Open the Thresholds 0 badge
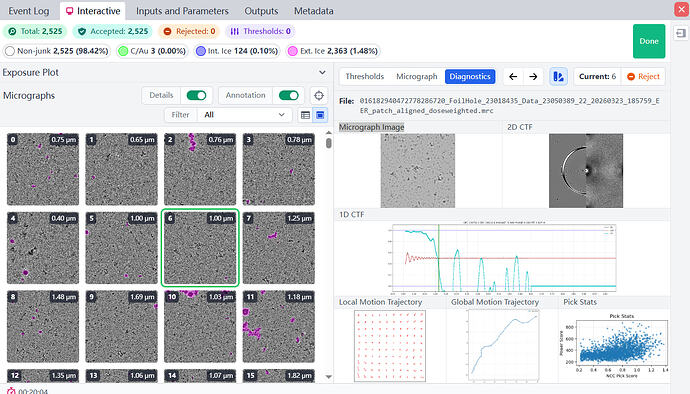The height and width of the screenshot is (394, 690). coord(261,31)
